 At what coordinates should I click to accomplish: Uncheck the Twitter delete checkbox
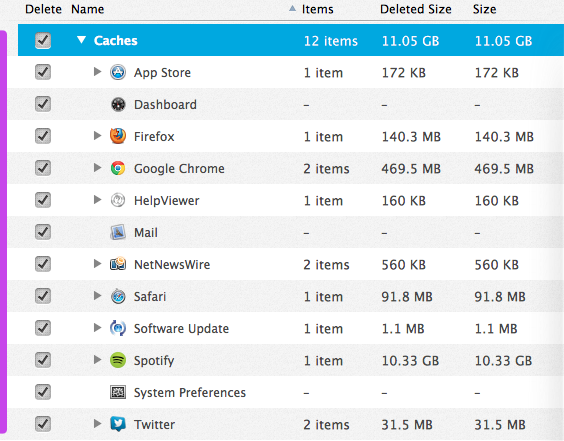coord(43,424)
